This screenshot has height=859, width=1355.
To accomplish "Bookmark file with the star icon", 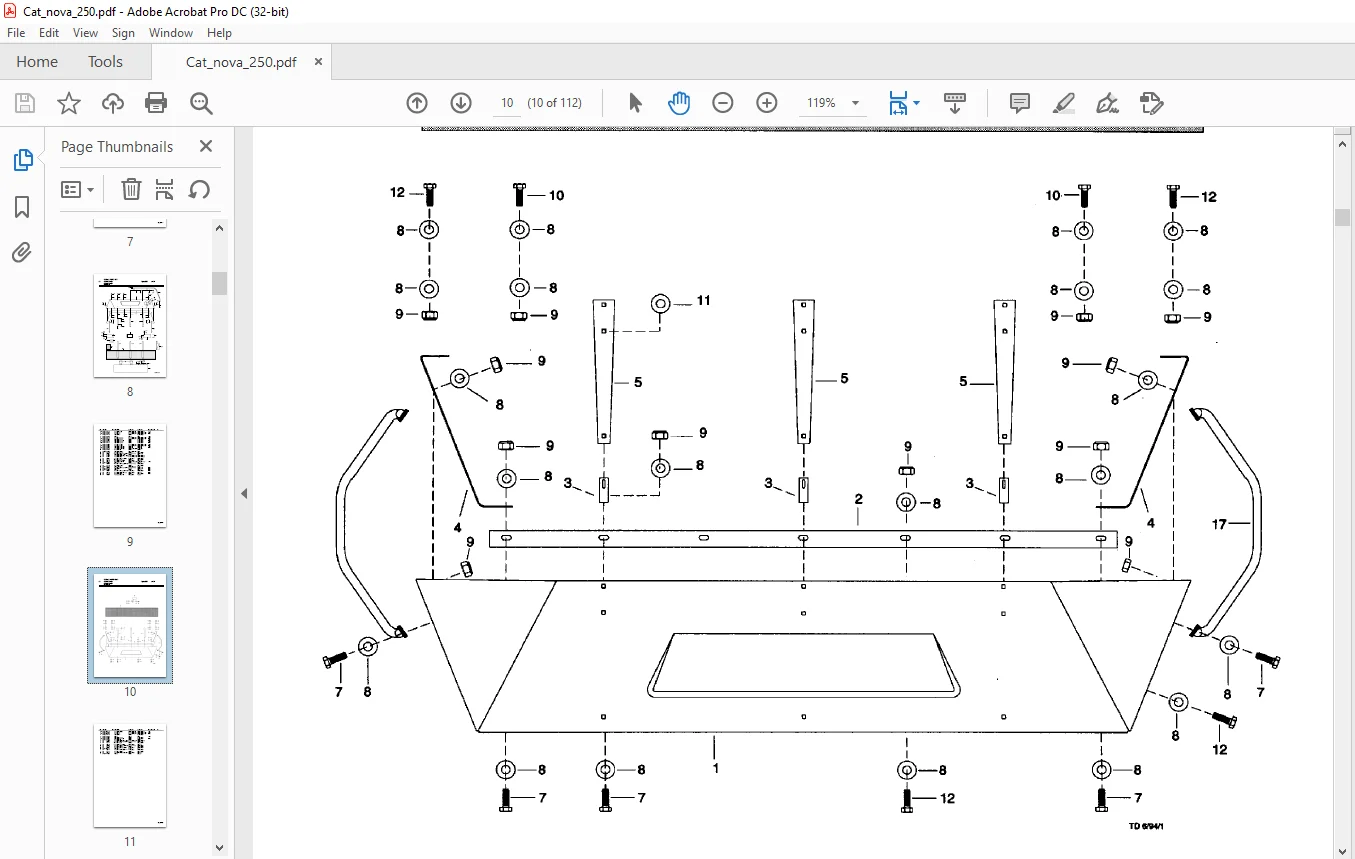I will tap(68, 103).
